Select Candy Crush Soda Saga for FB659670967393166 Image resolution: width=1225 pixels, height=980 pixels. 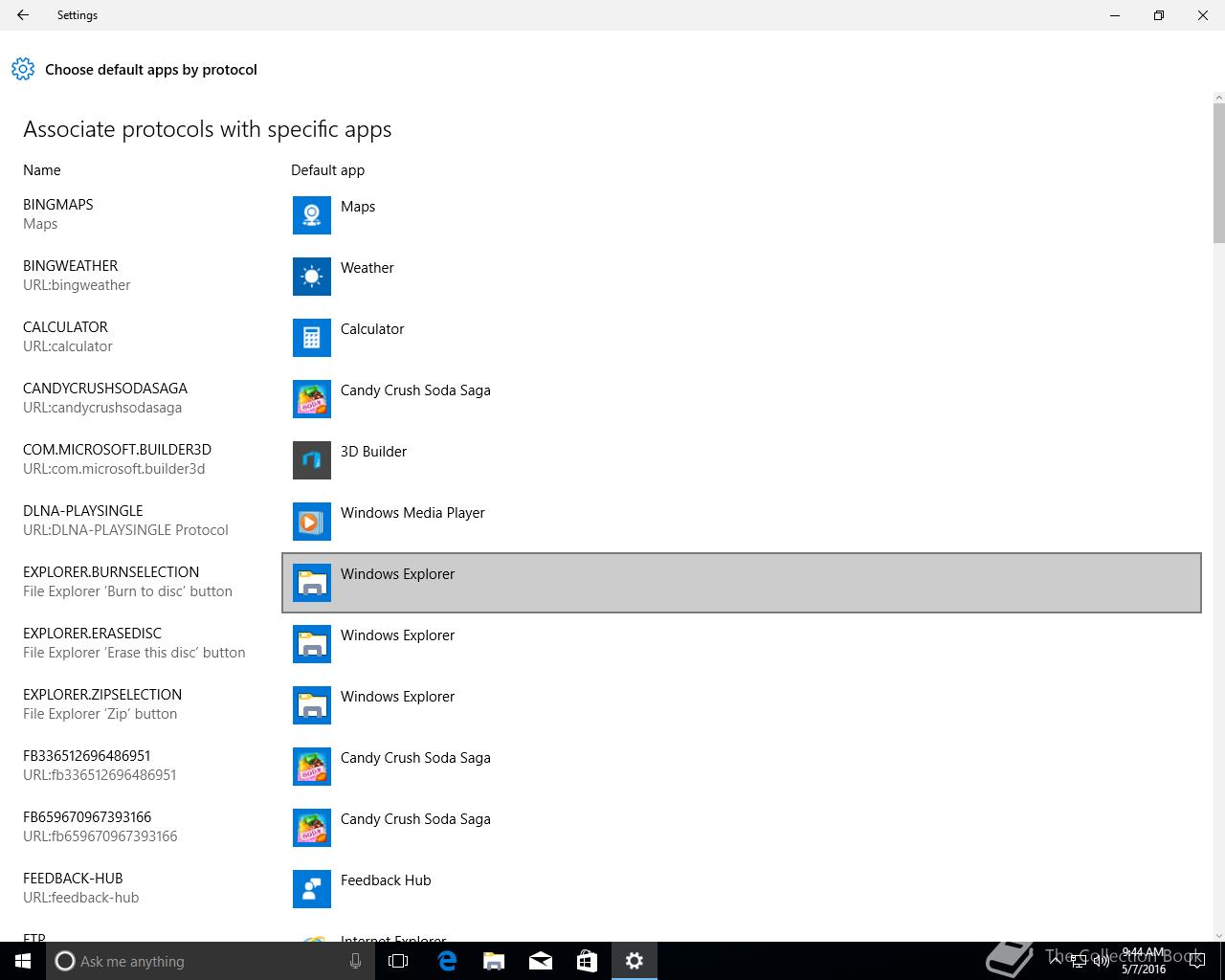(x=415, y=819)
